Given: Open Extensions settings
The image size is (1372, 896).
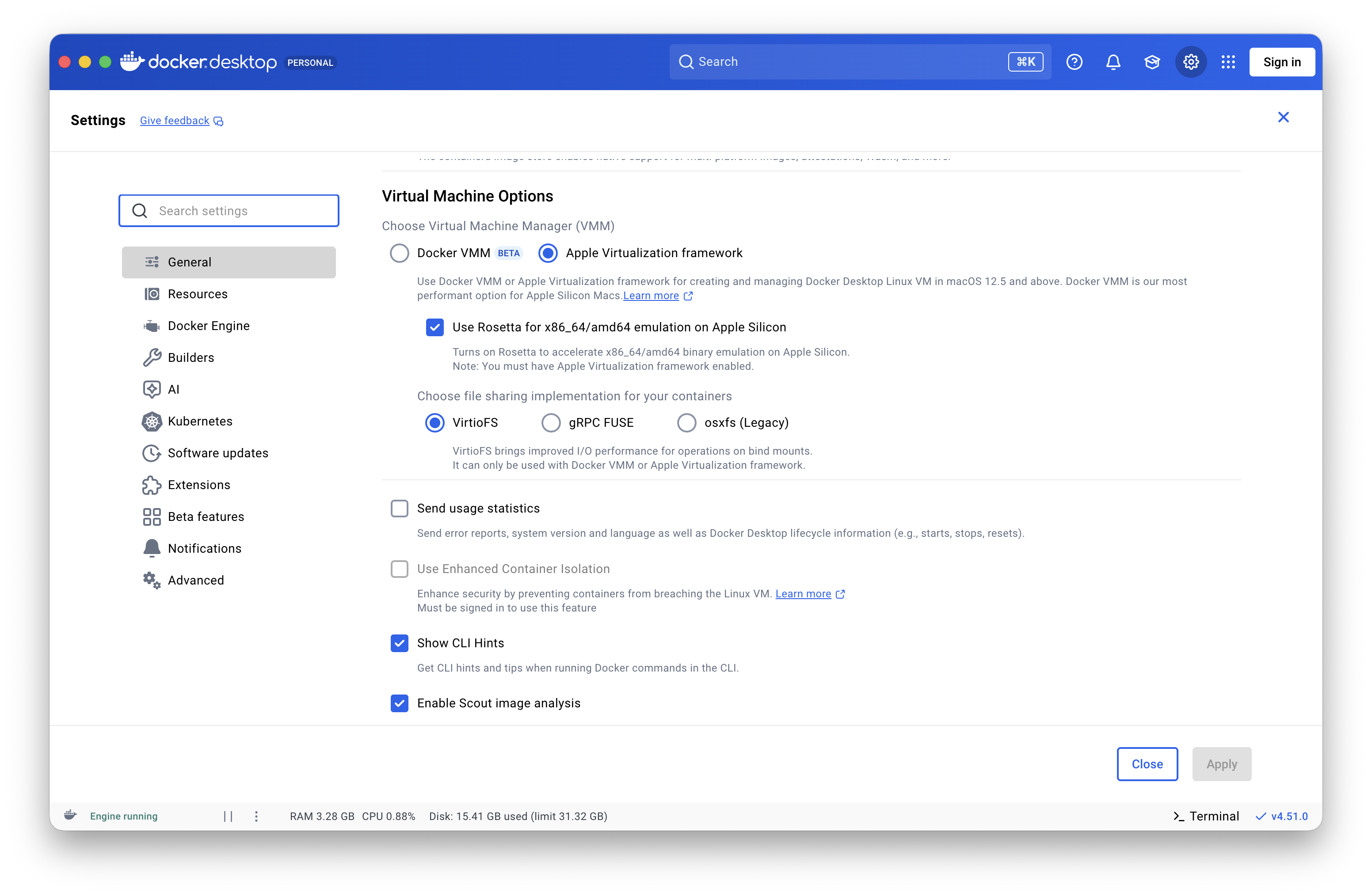Looking at the screenshot, I should click(229, 485).
